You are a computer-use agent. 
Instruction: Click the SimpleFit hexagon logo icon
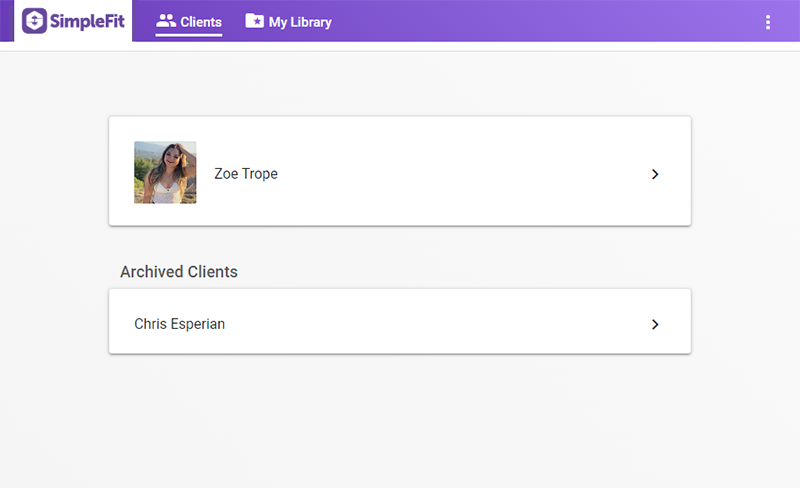click(35, 21)
